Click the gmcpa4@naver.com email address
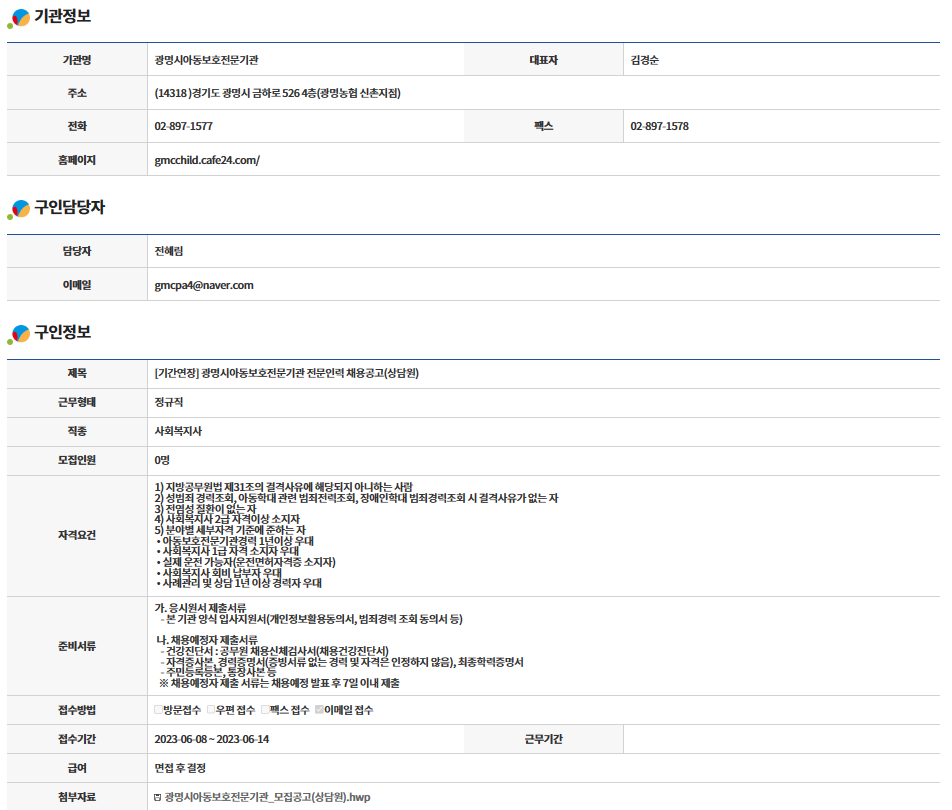 click(204, 285)
